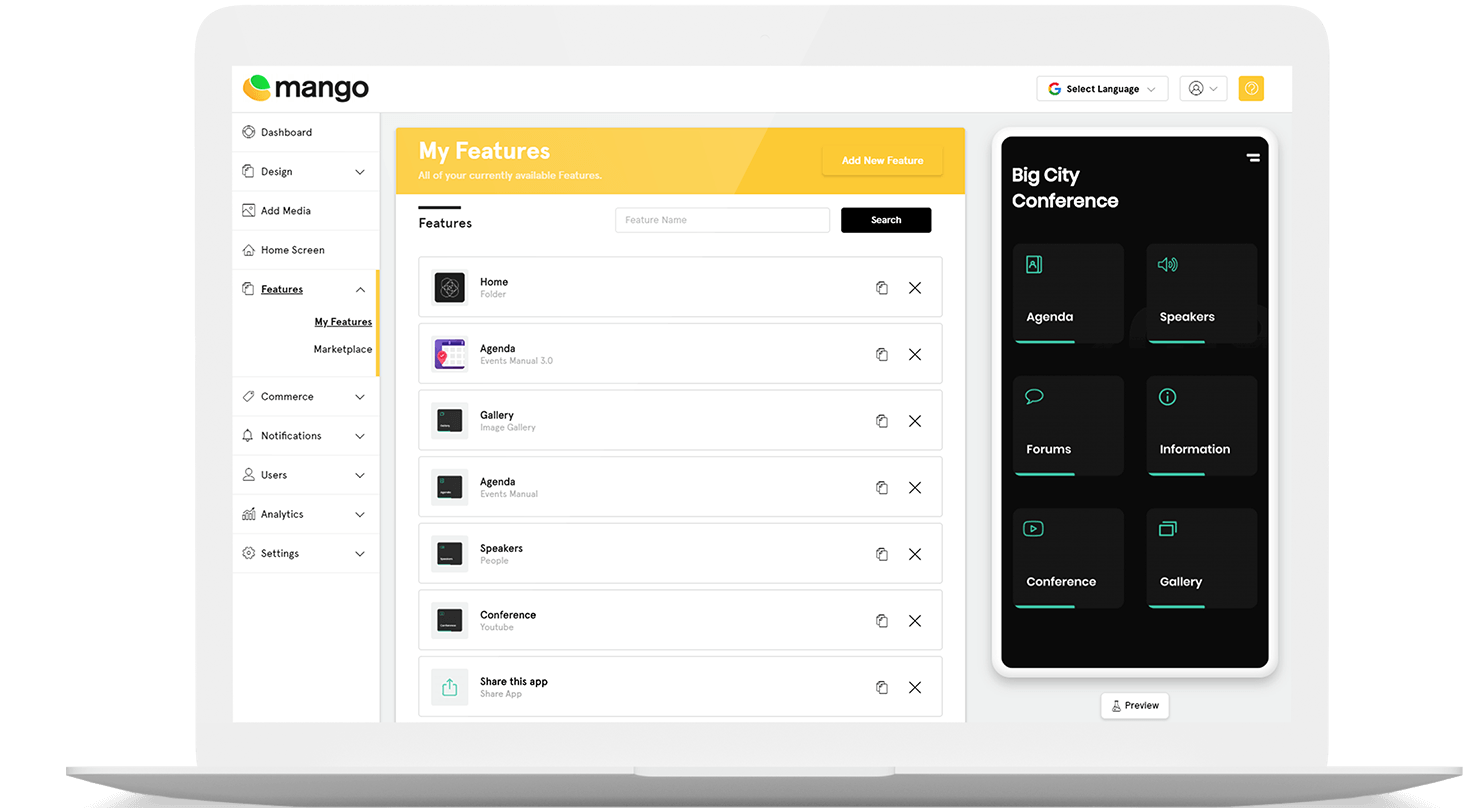Image resolution: width=1463 pixels, height=808 pixels.
Task: Click the Add New Feature button
Action: [x=881, y=160]
